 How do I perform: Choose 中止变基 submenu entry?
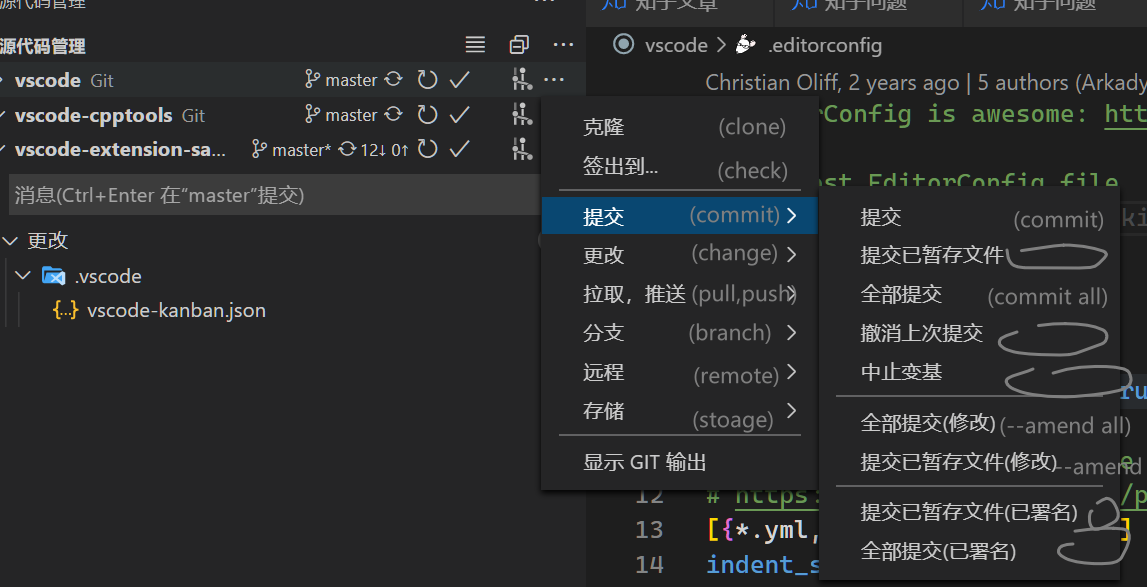969,373
